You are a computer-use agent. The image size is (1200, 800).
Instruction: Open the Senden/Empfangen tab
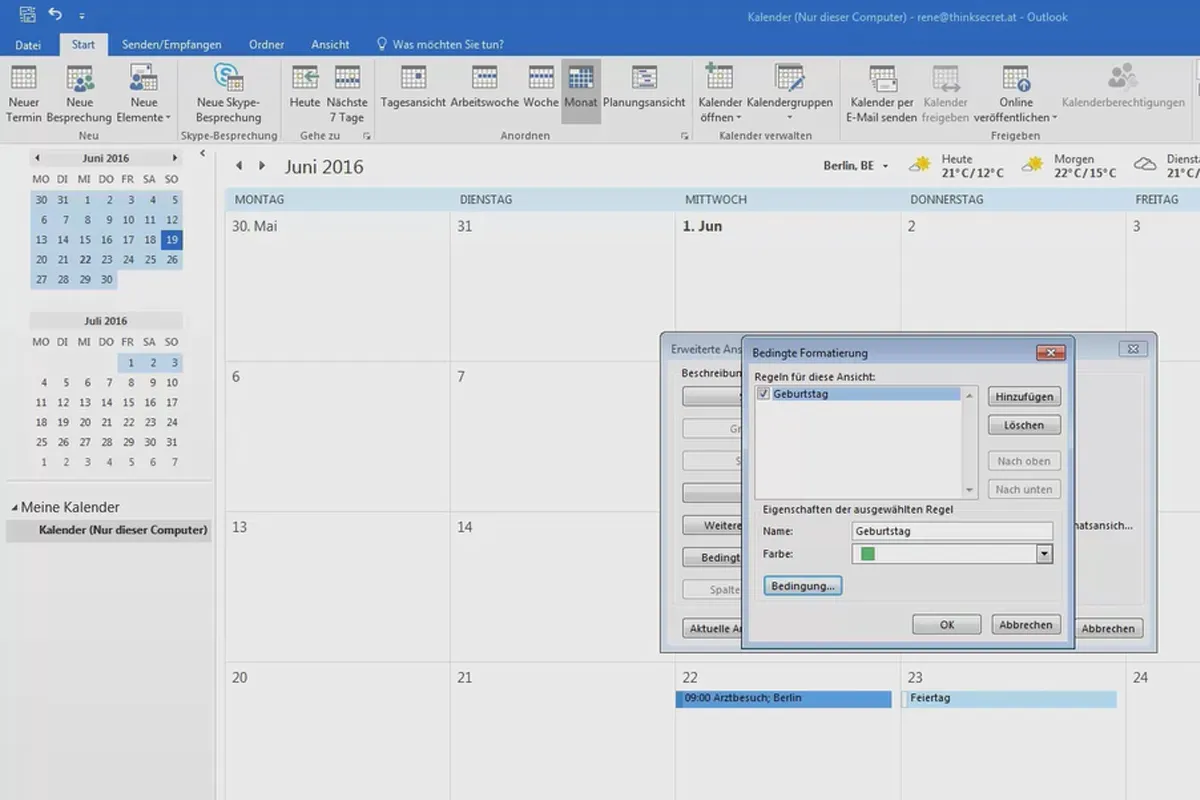(x=172, y=45)
